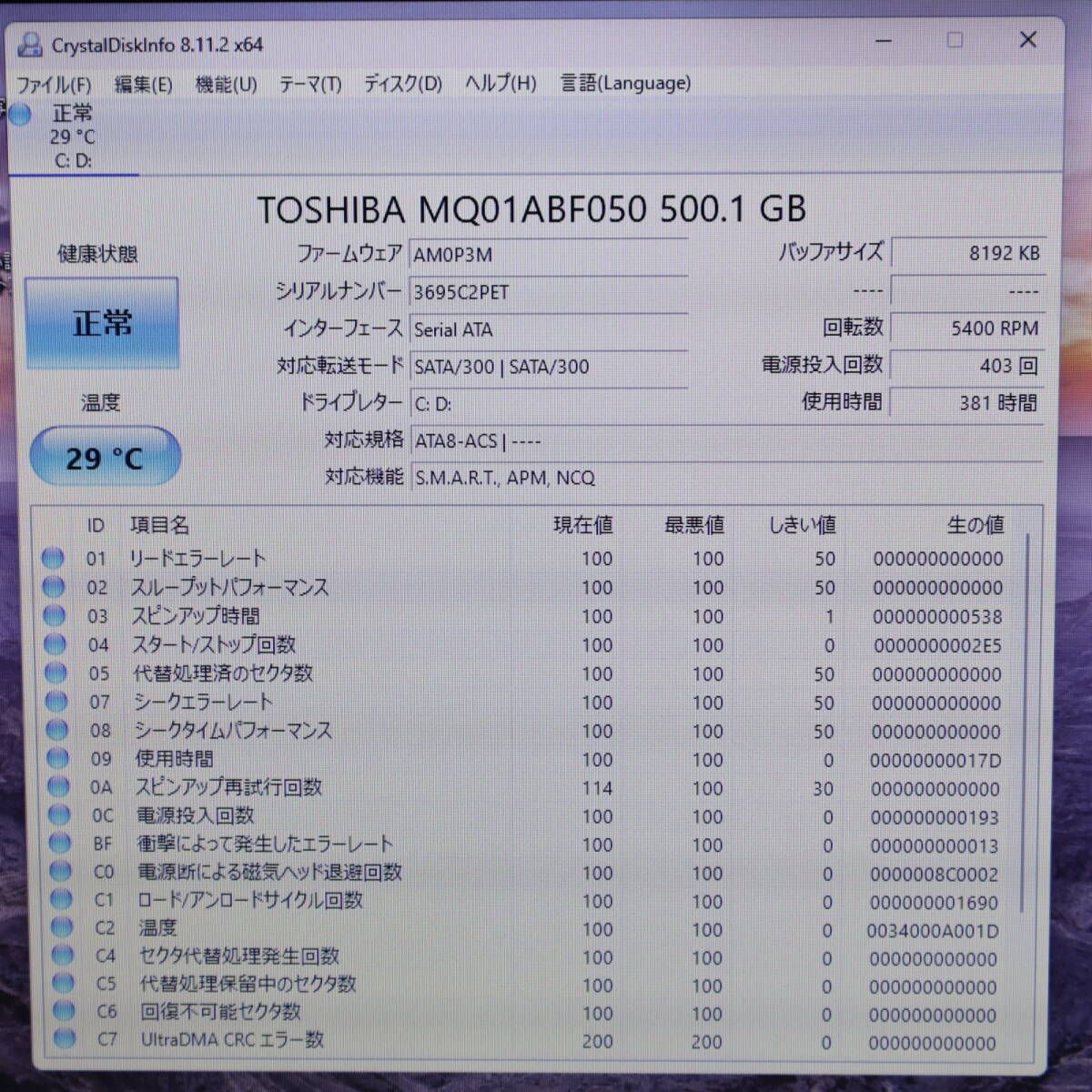Open the ファイル(F) menu
This screenshot has height=1092, width=1092.
point(54,85)
